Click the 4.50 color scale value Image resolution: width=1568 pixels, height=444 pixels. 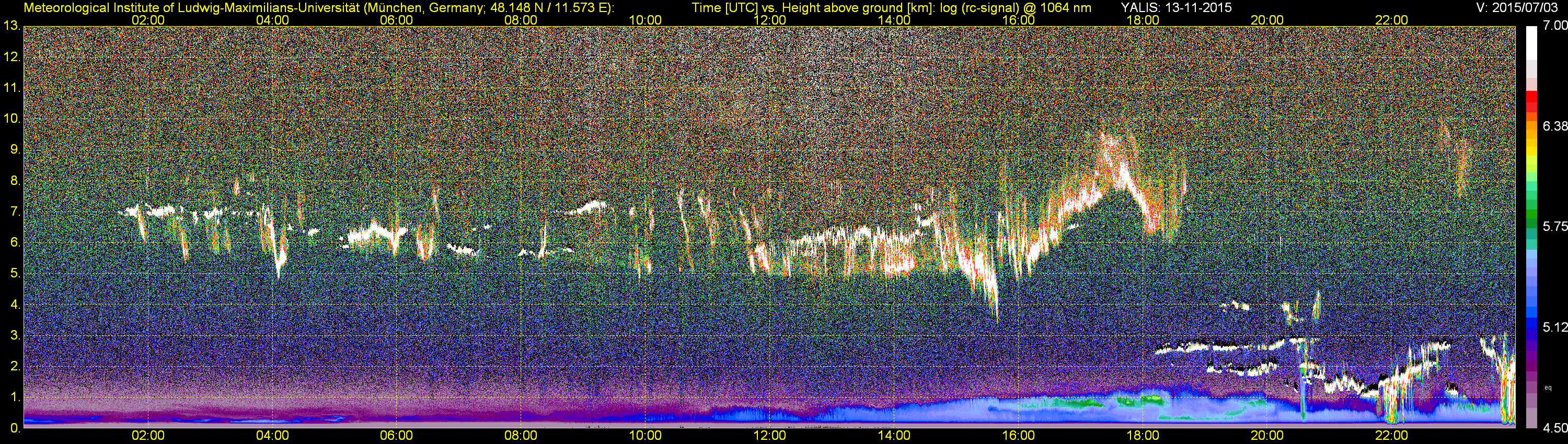click(1554, 428)
